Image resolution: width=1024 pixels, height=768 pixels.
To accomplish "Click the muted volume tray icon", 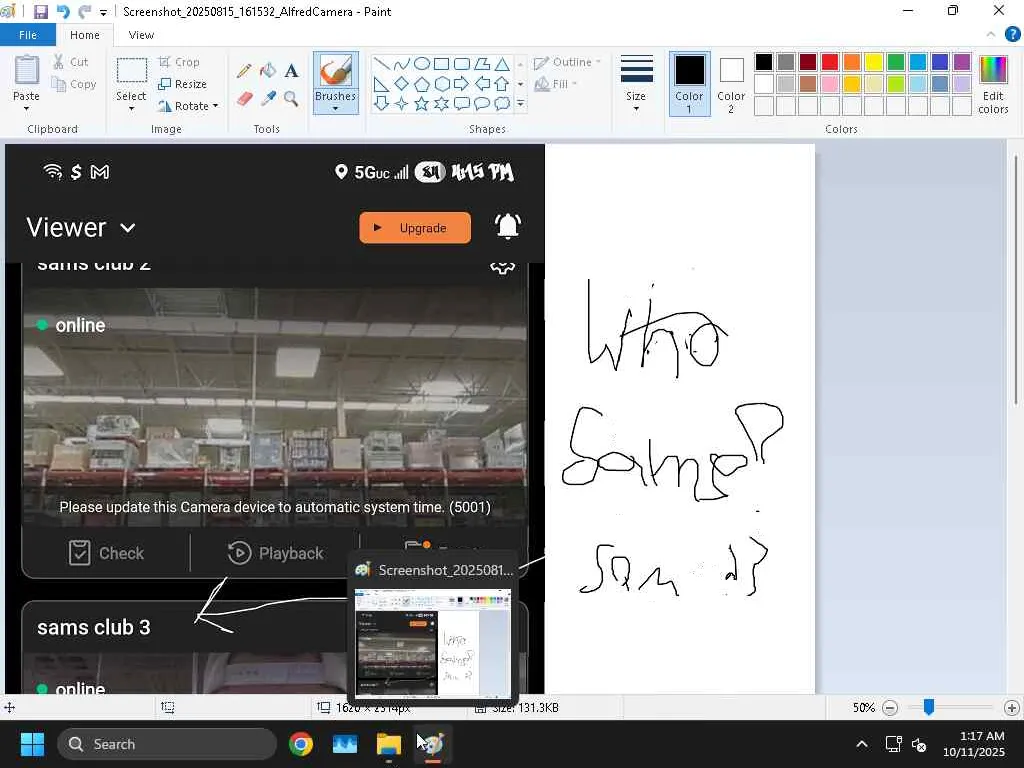I will [919, 744].
